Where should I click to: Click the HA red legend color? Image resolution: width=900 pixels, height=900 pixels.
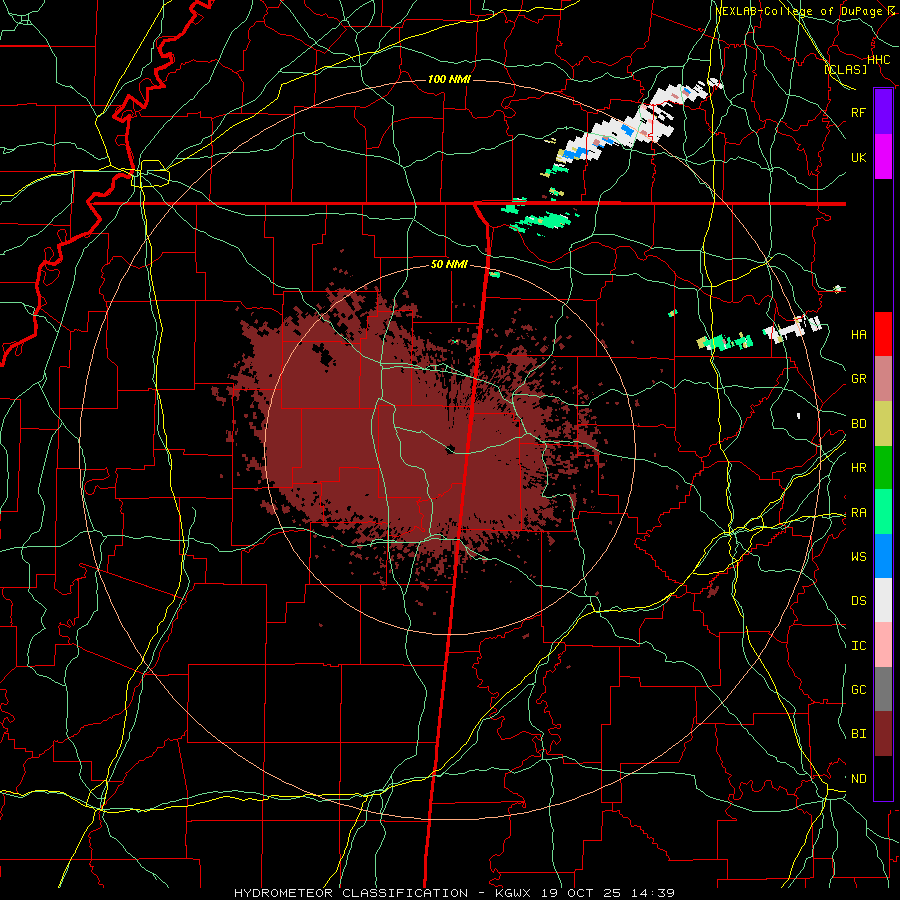click(x=883, y=334)
